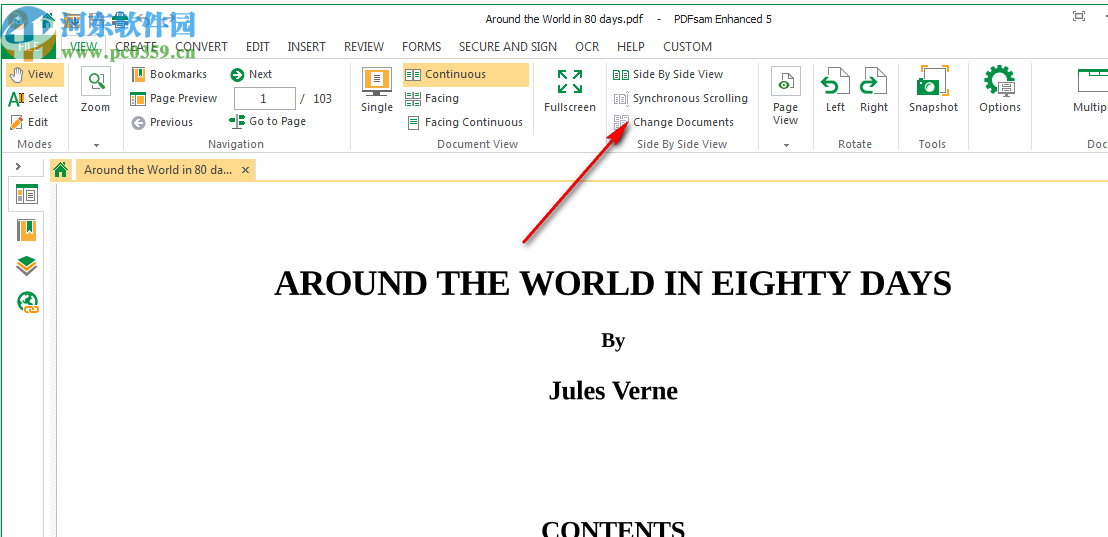This screenshot has height=537, width=1108.
Task: Go to the Home start tab
Action: 61,170
